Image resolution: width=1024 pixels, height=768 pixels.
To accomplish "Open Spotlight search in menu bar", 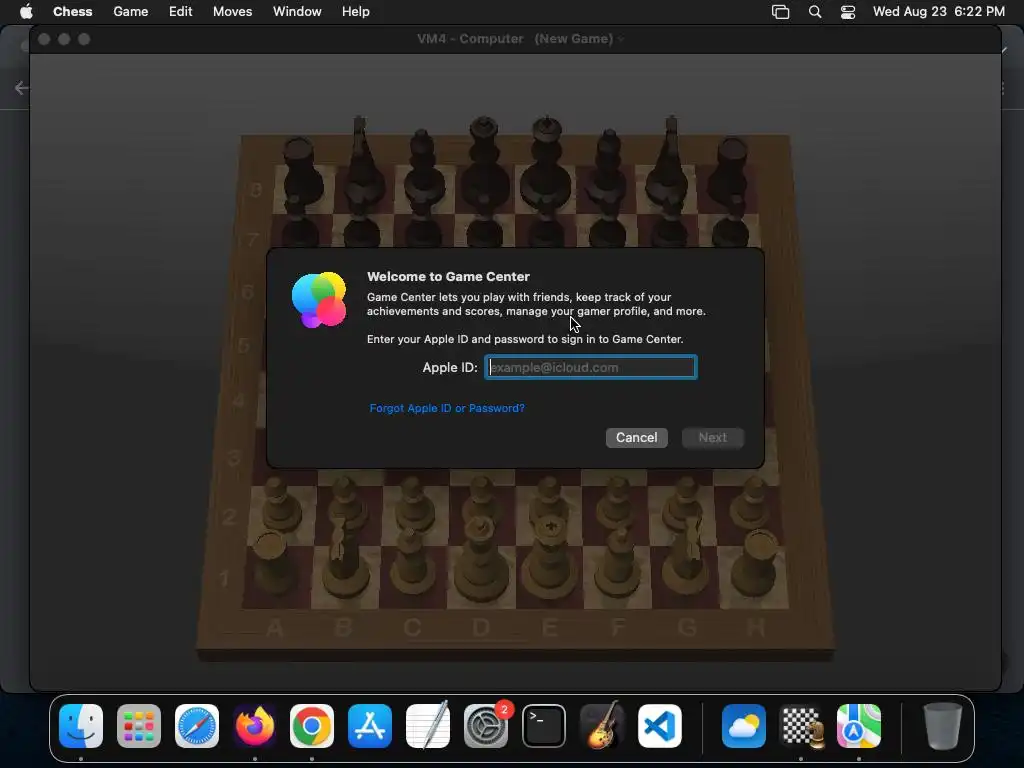I will point(815,12).
